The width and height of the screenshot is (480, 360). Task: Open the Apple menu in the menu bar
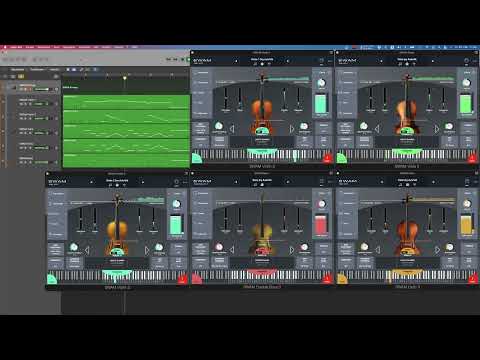tap(5, 47)
